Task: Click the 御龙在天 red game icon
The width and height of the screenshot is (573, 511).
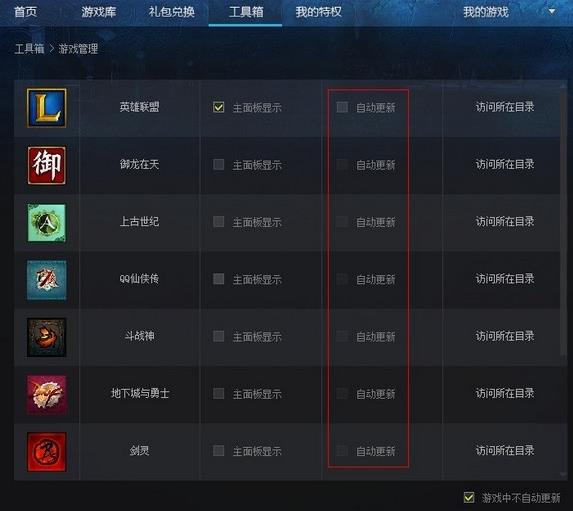Action: click(x=47, y=166)
